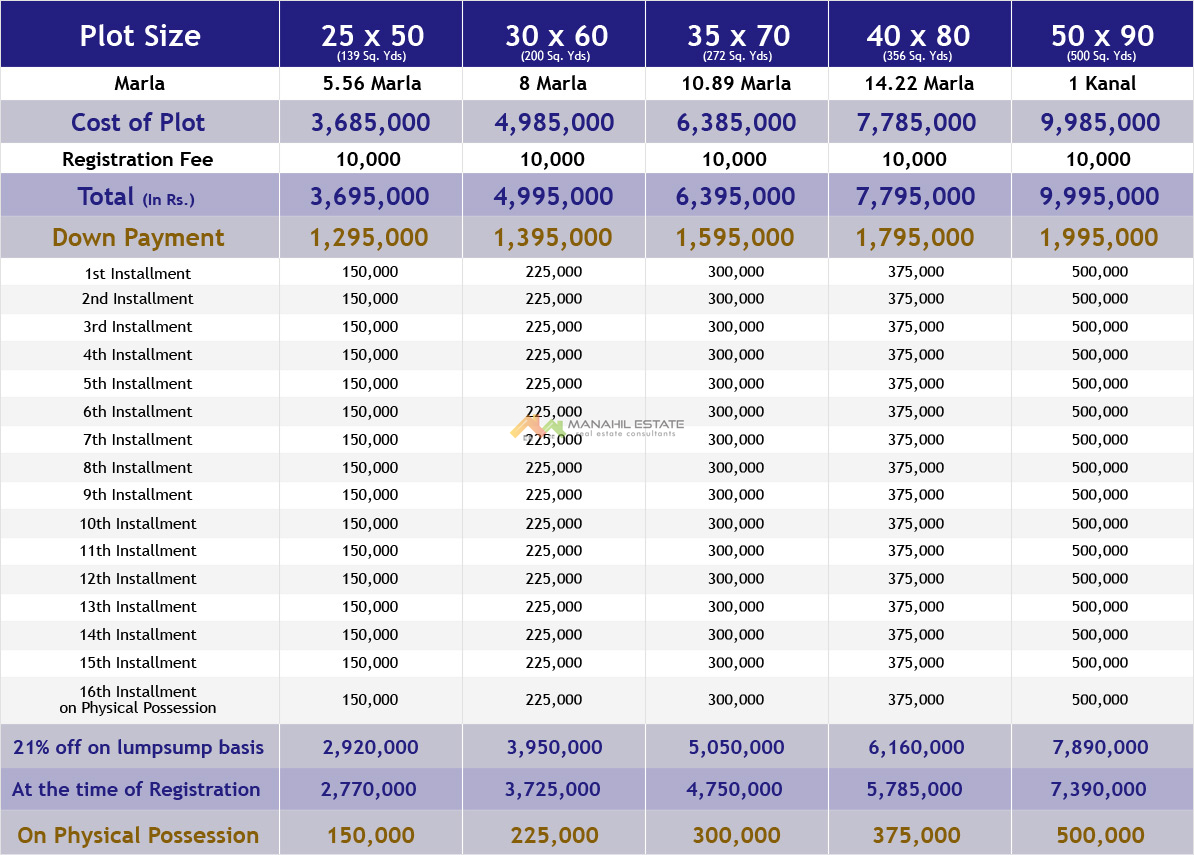
Task: Click the 1,795,000 down payment value
Action: [915, 238]
